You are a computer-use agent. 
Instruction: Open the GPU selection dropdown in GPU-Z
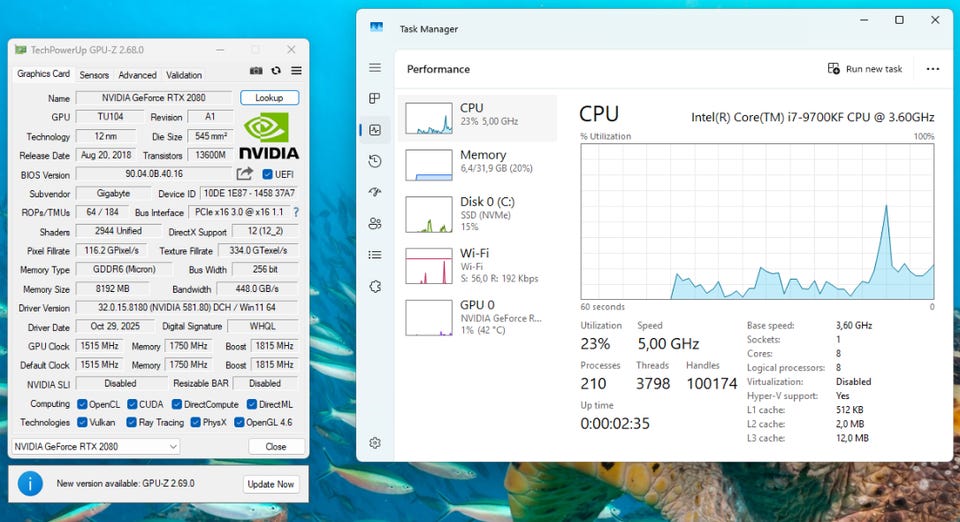pyautogui.click(x=96, y=447)
